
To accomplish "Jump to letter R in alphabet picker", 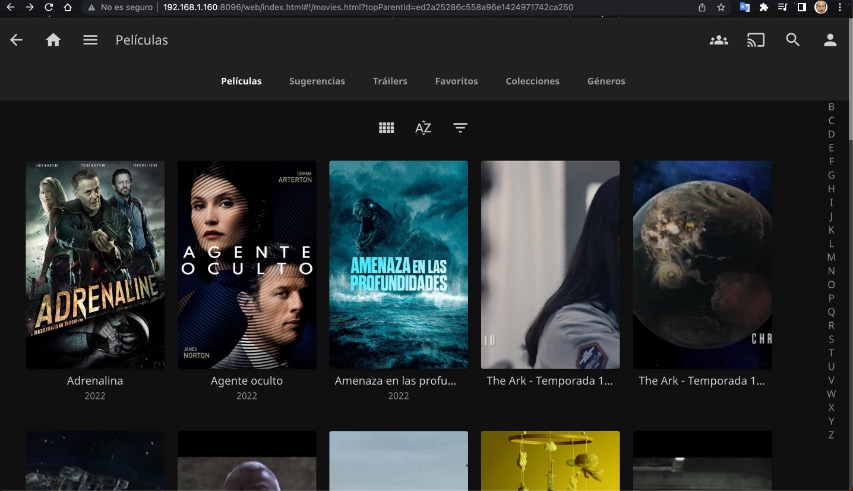I will [x=831, y=325].
